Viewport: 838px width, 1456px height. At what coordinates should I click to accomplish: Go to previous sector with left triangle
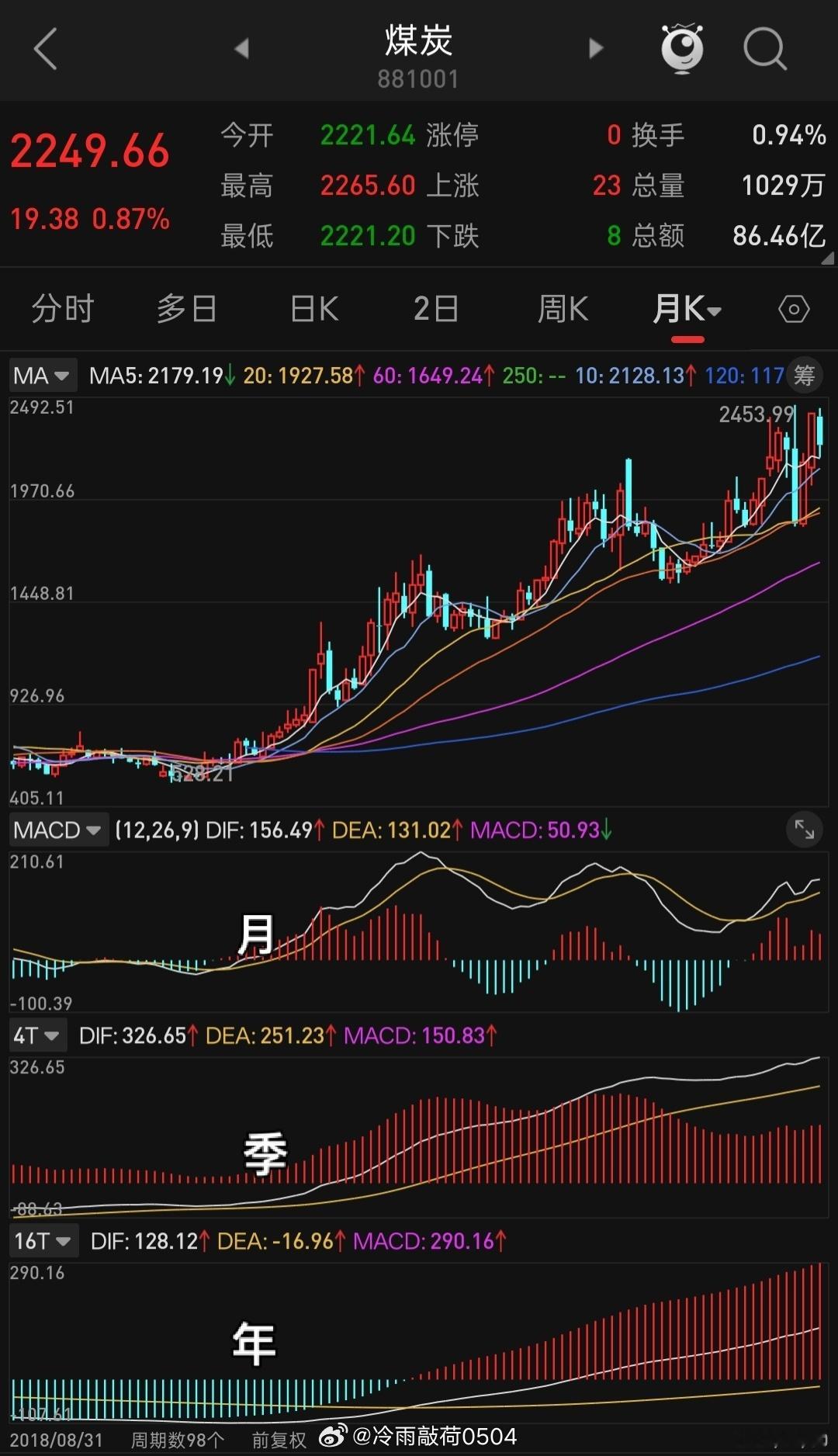[241, 48]
